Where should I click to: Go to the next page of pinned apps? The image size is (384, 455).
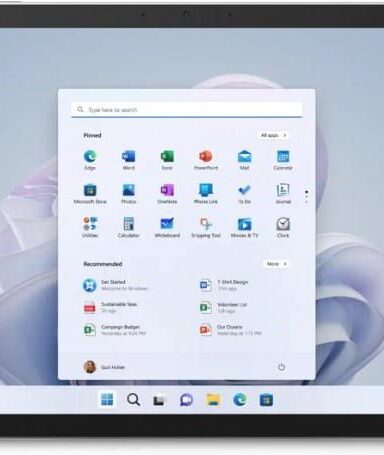pos(306,201)
